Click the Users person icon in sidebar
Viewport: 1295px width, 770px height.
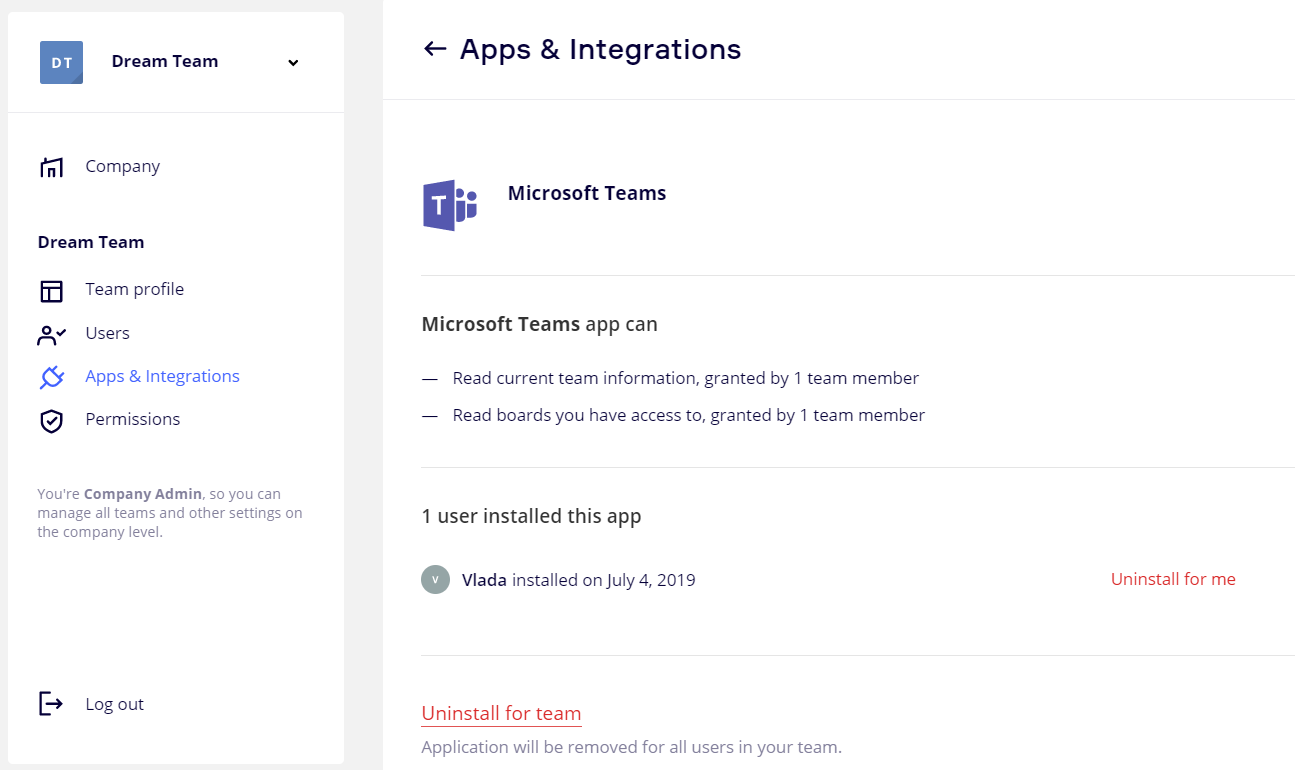[x=51, y=334]
